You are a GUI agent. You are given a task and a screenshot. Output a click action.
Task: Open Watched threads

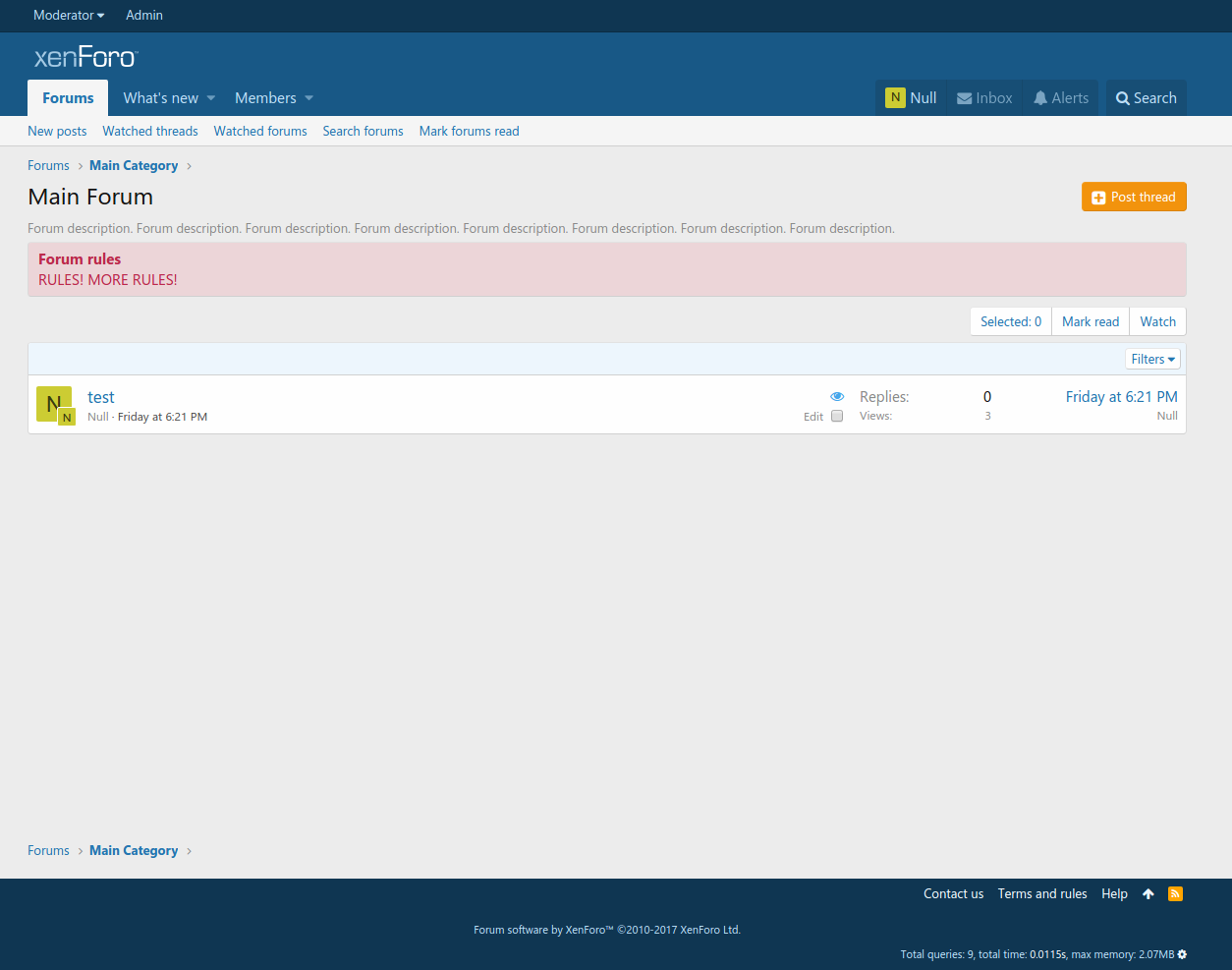click(150, 131)
